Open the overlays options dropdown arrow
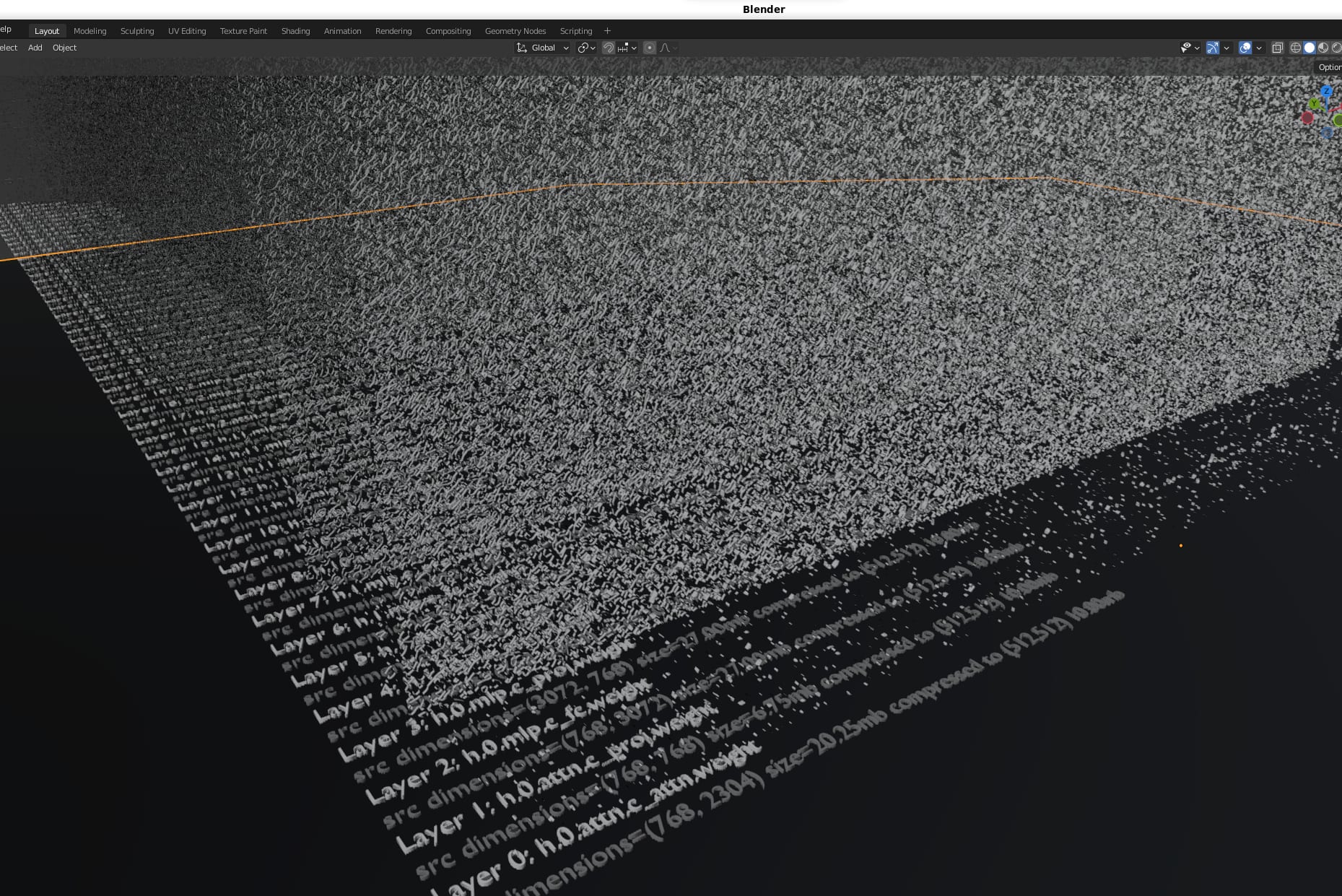 [x=1259, y=48]
